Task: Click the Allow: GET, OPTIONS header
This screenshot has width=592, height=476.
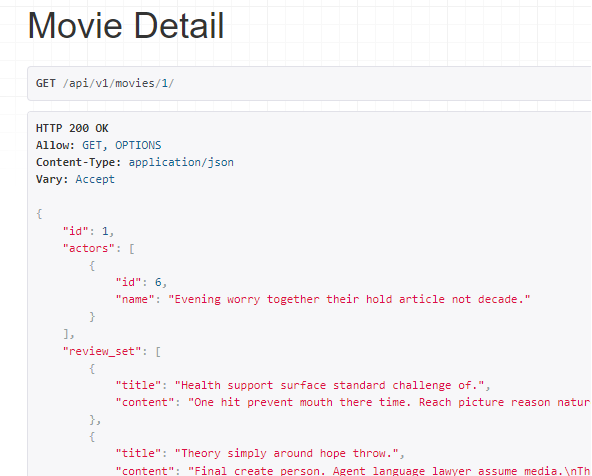Action: coord(99,145)
